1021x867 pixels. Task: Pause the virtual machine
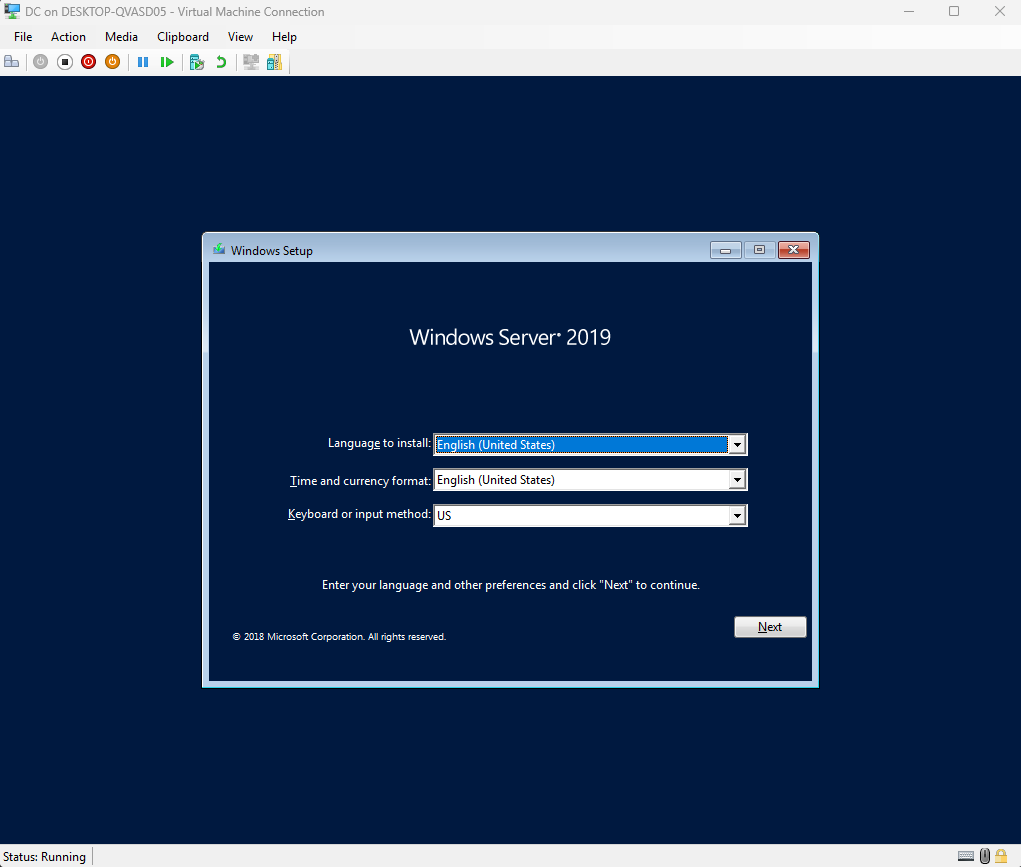pyautogui.click(x=143, y=61)
